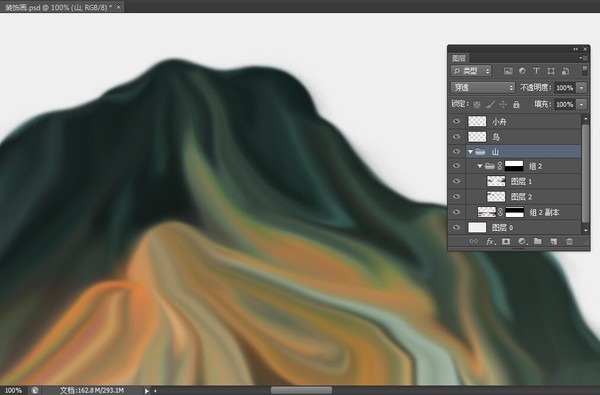Open the 填充 fill slider arrow
The height and width of the screenshot is (395, 600).
tap(581, 104)
